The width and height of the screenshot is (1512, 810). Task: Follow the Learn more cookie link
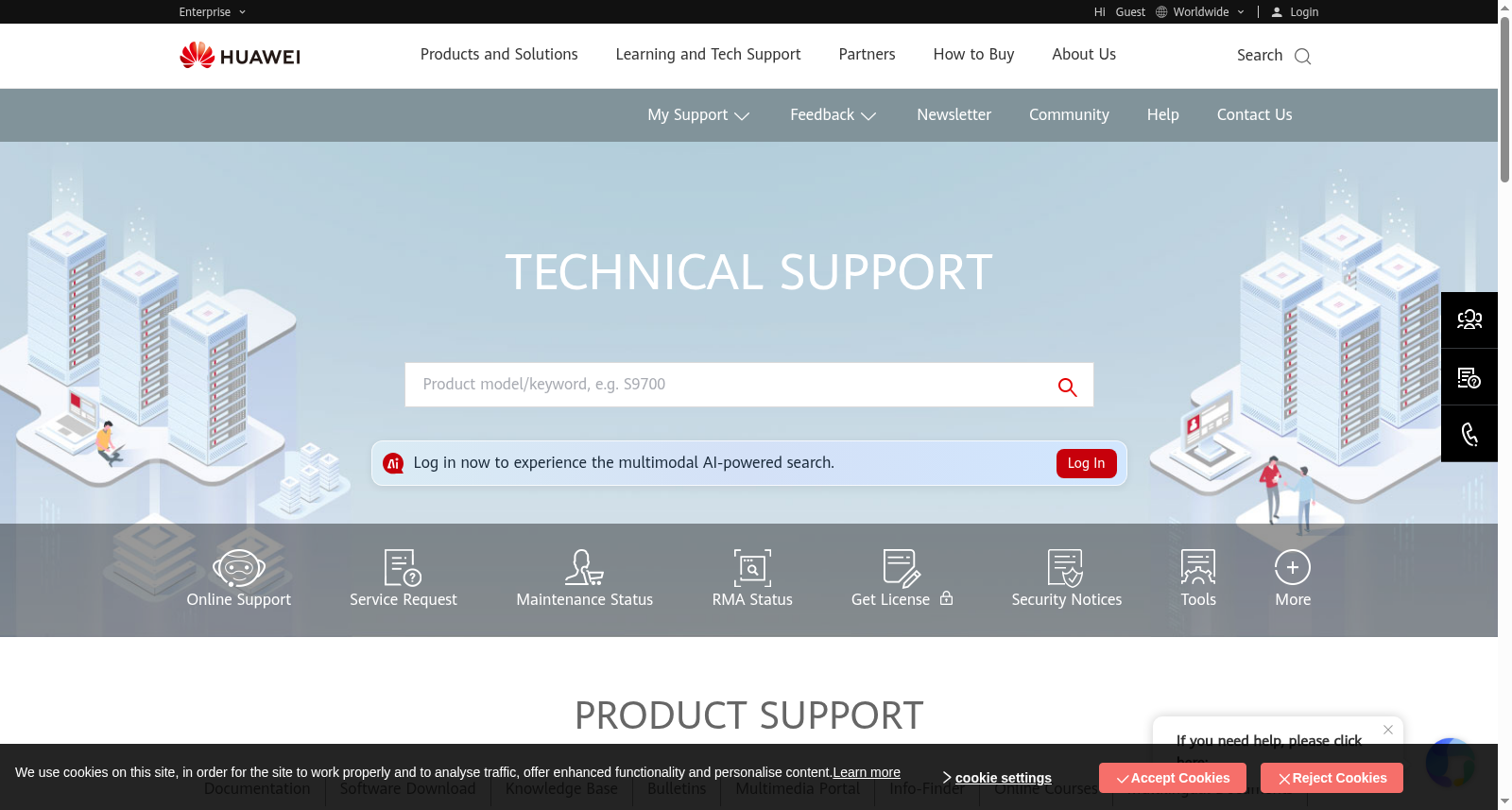(x=867, y=773)
